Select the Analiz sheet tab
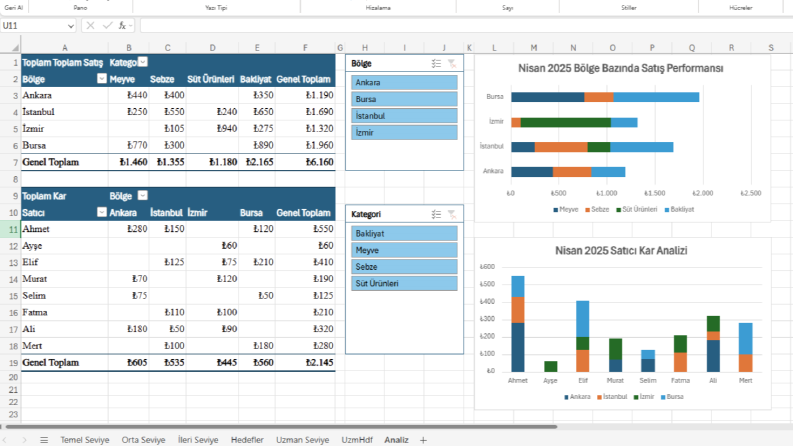 click(396, 440)
